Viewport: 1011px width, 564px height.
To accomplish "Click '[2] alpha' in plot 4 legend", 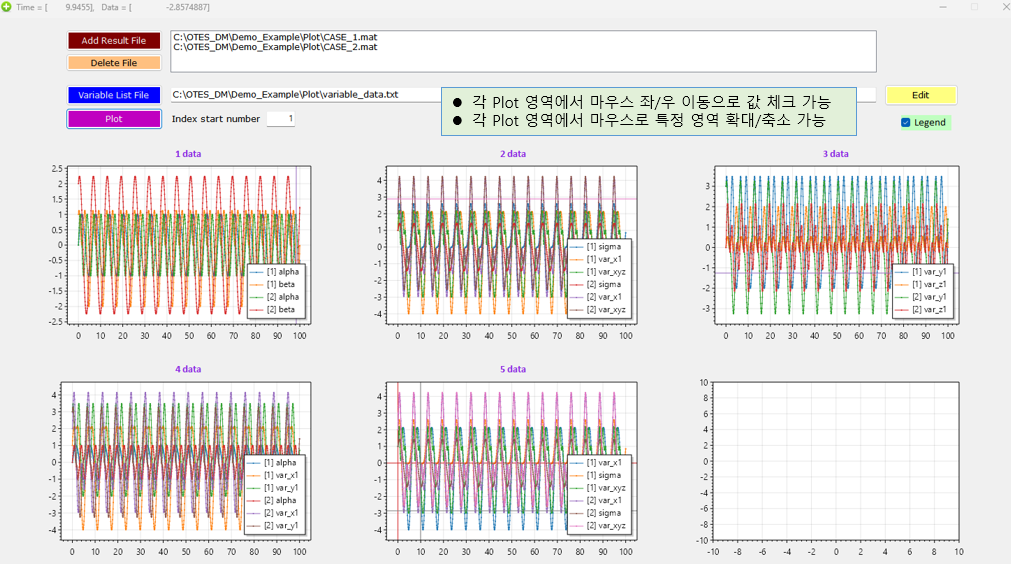I will (280, 500).
